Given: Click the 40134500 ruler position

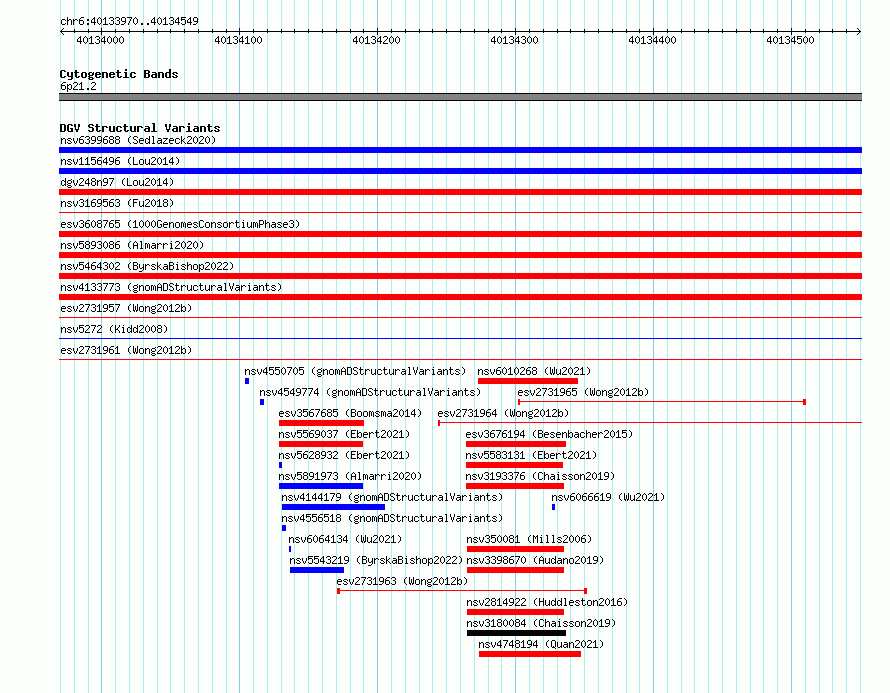Looking at the screenshot, I should pyautogui.click(x=790, y=40).
